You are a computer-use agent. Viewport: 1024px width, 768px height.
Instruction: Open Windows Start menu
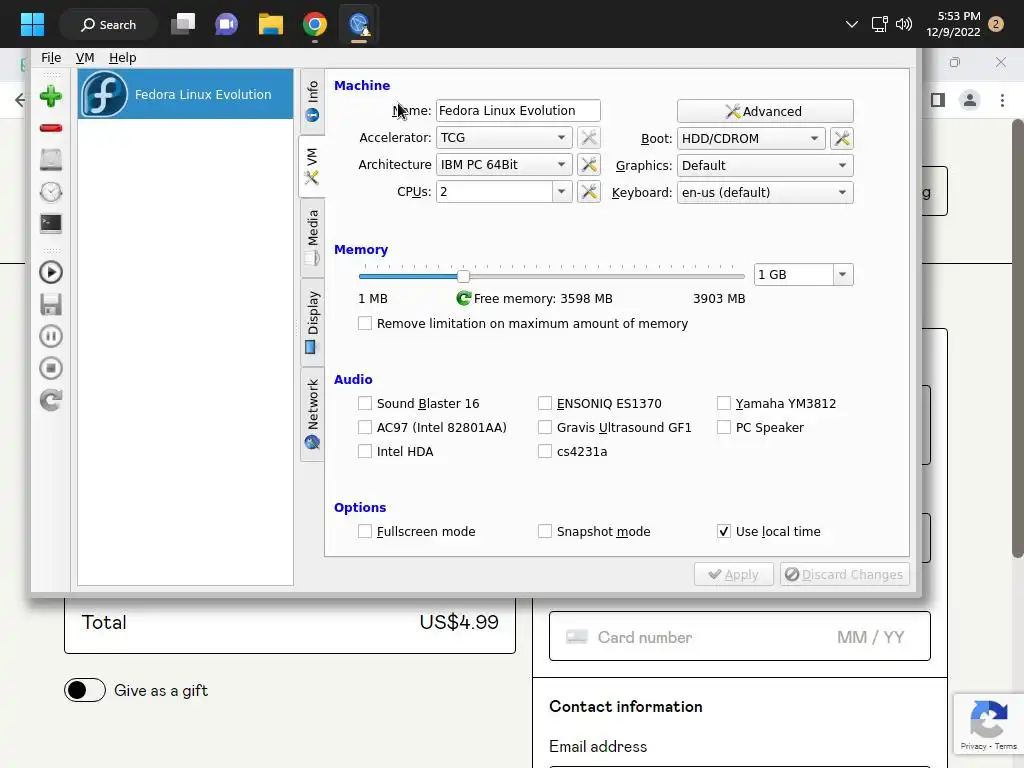point(32,24)
